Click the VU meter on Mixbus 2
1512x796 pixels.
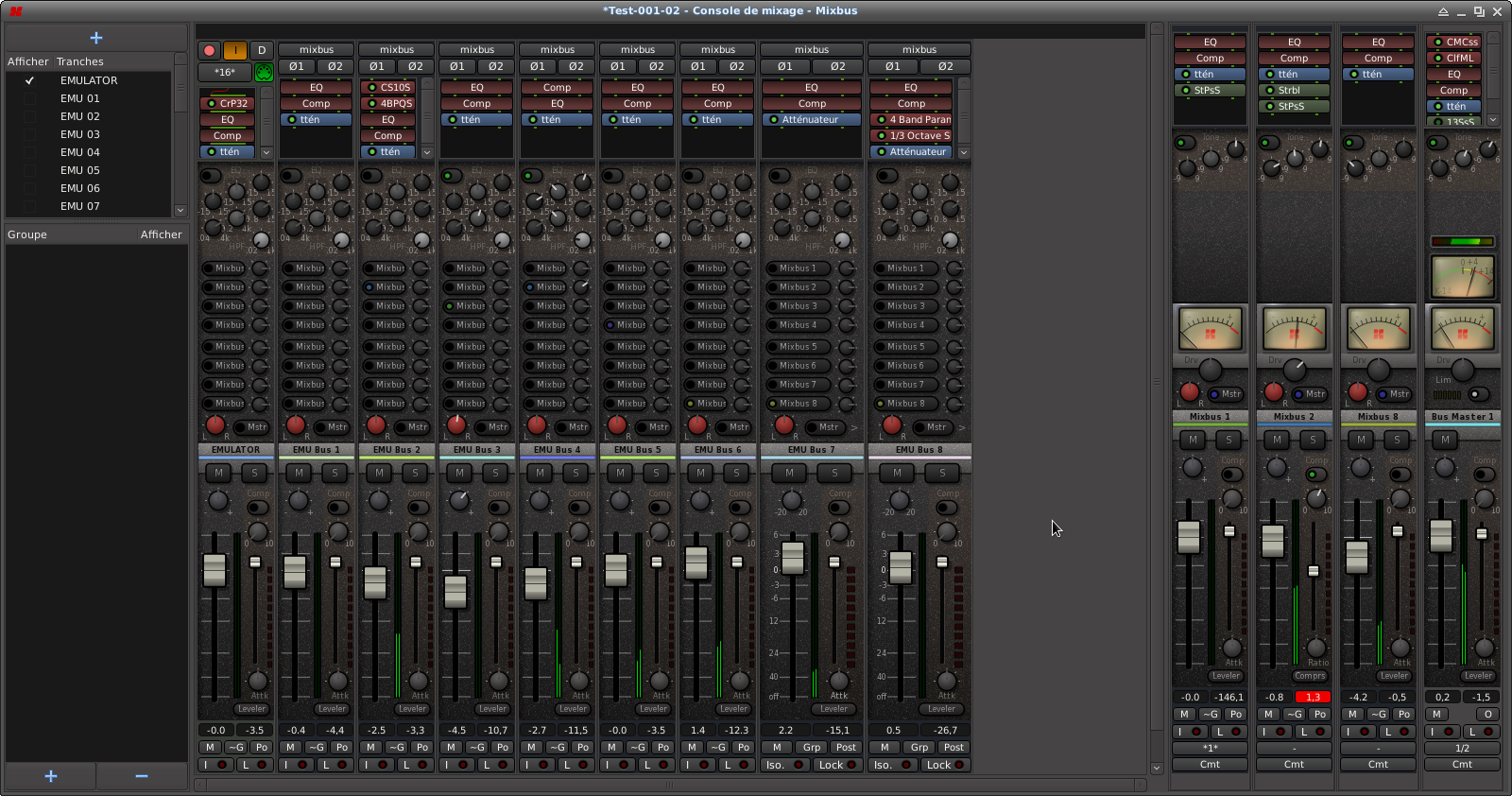pyautogui.click(x=1294, y=329)
